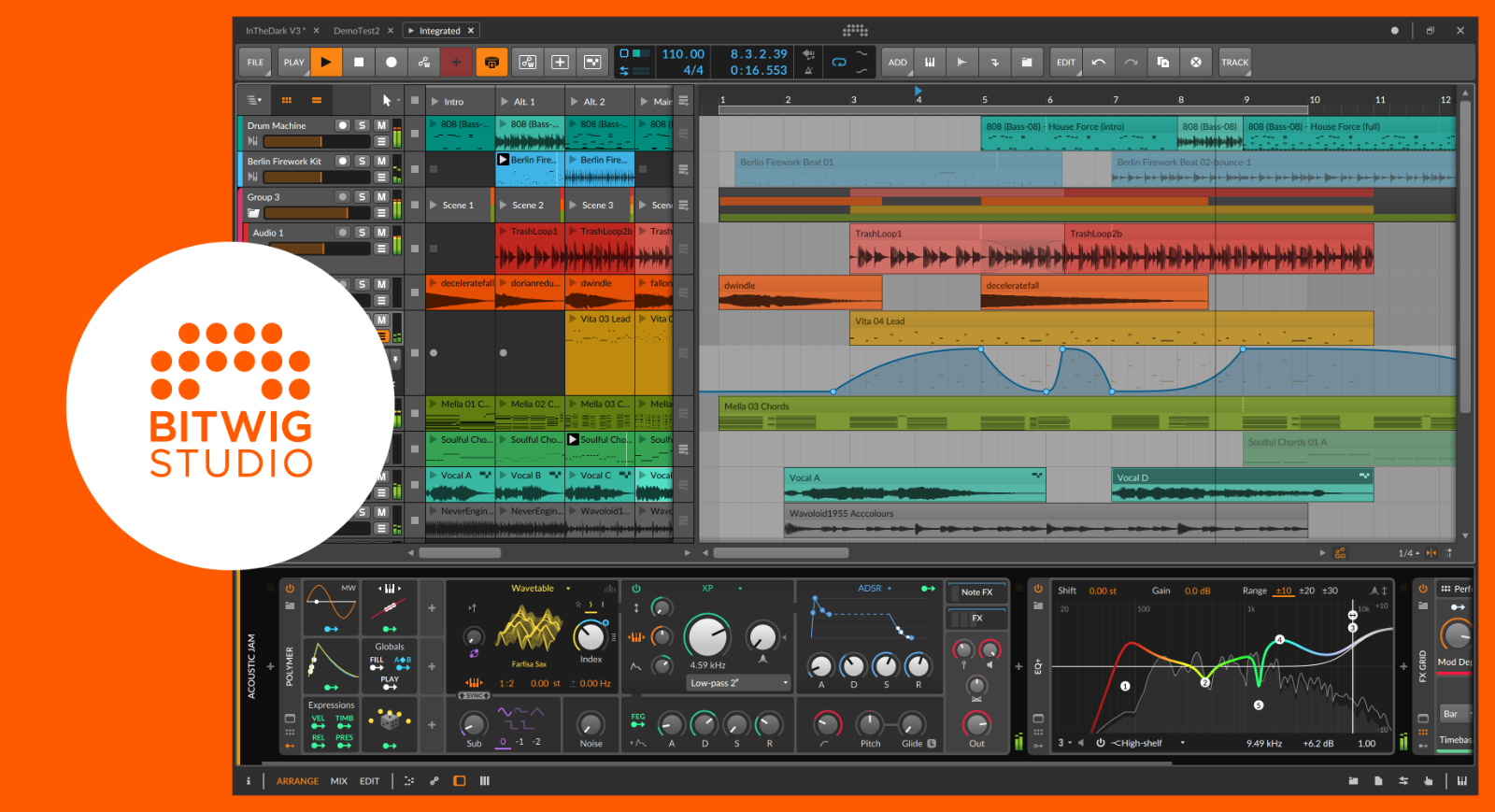Click the Stop transport button
The height and width of the screenshot is (812, 1495).
(359, 63)
